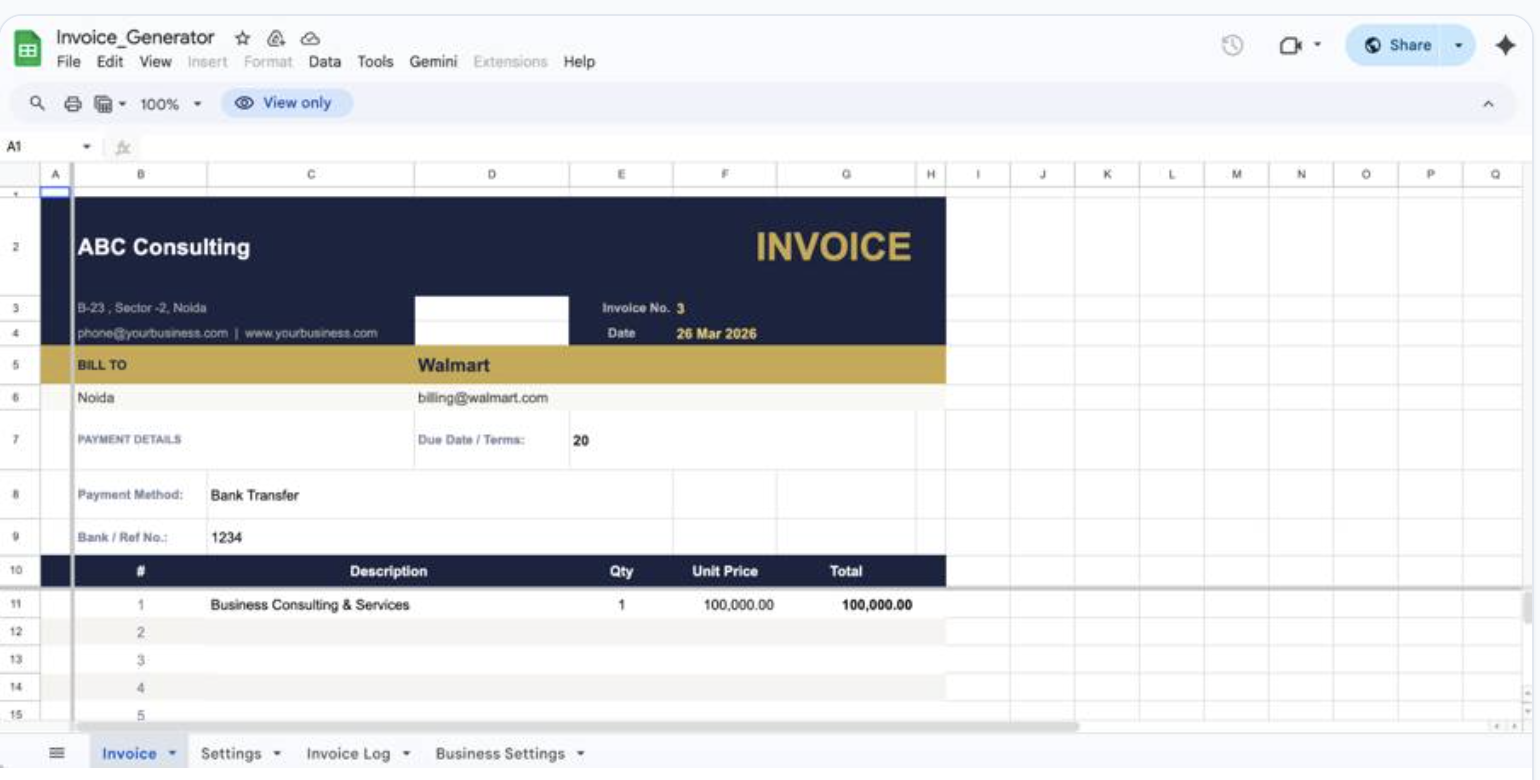Switch to the Business Settings sheet tab
Image resolution: width=1540 pixels, height=780 pixels.
[x=500, y=753]
